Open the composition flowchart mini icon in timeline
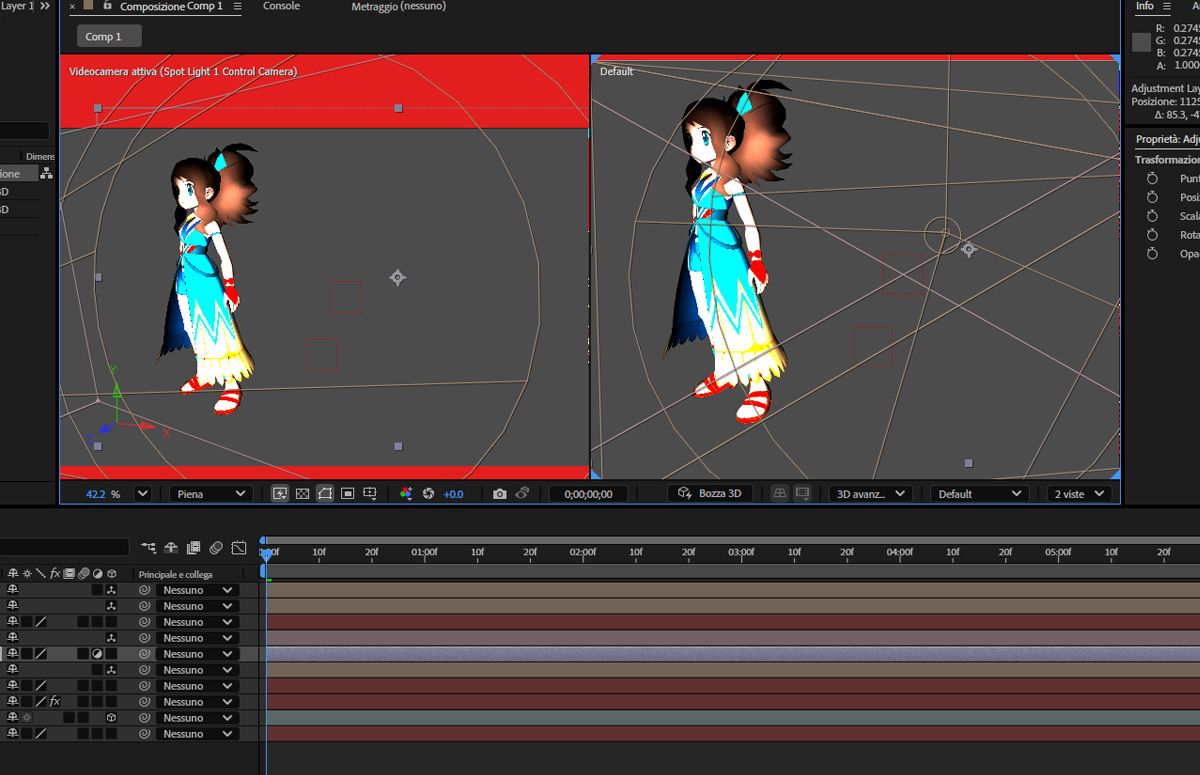 point(149,548)
